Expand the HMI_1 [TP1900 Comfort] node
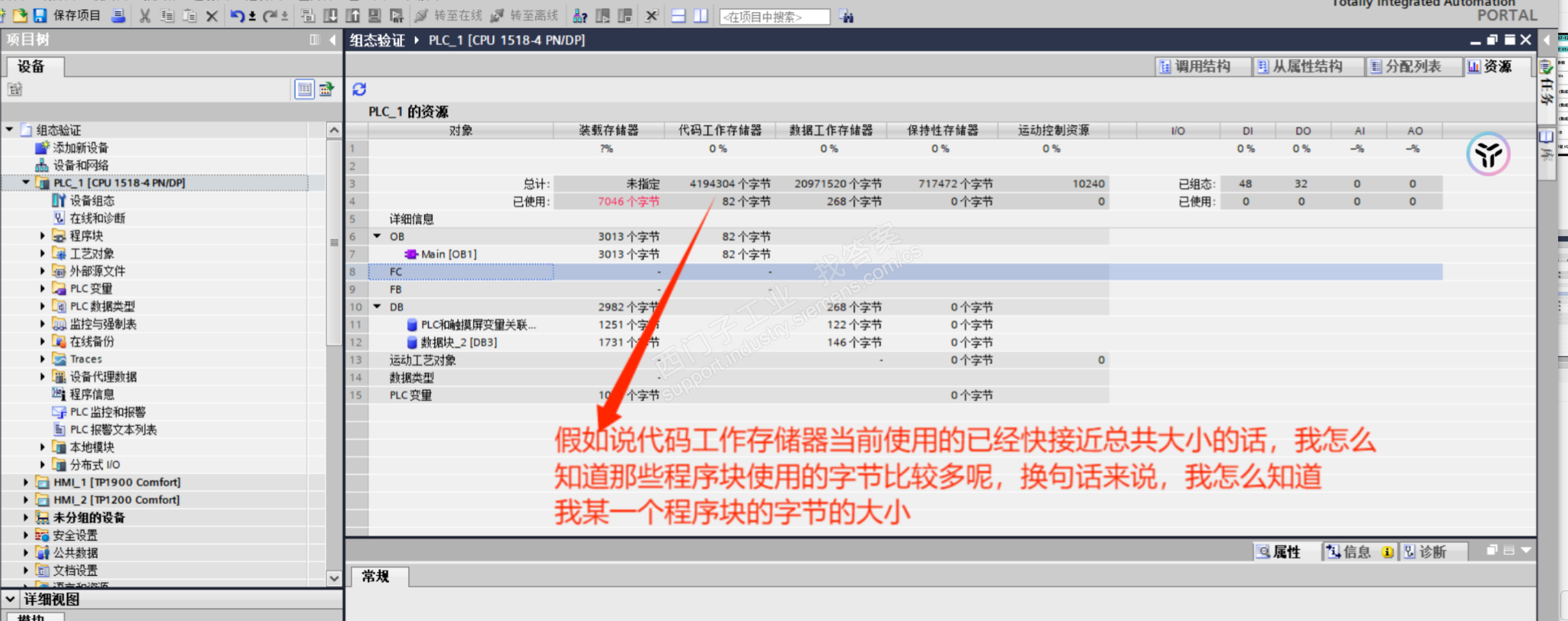 [x=27, y=482]
